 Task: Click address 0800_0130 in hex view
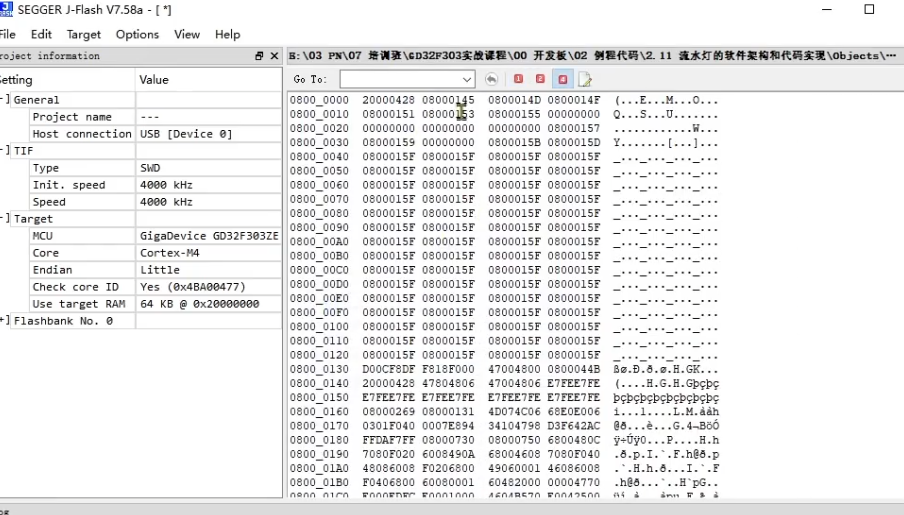click(319, 369)
